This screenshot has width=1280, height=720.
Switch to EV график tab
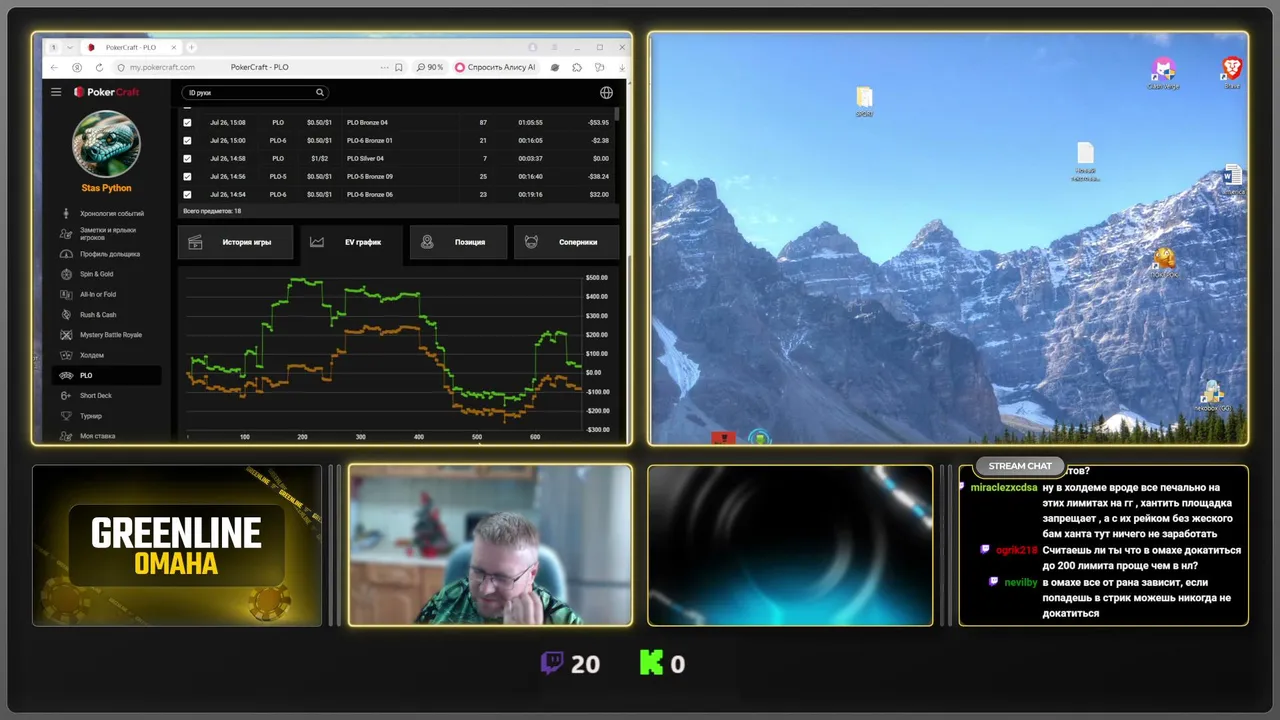[x=352, y=242]
